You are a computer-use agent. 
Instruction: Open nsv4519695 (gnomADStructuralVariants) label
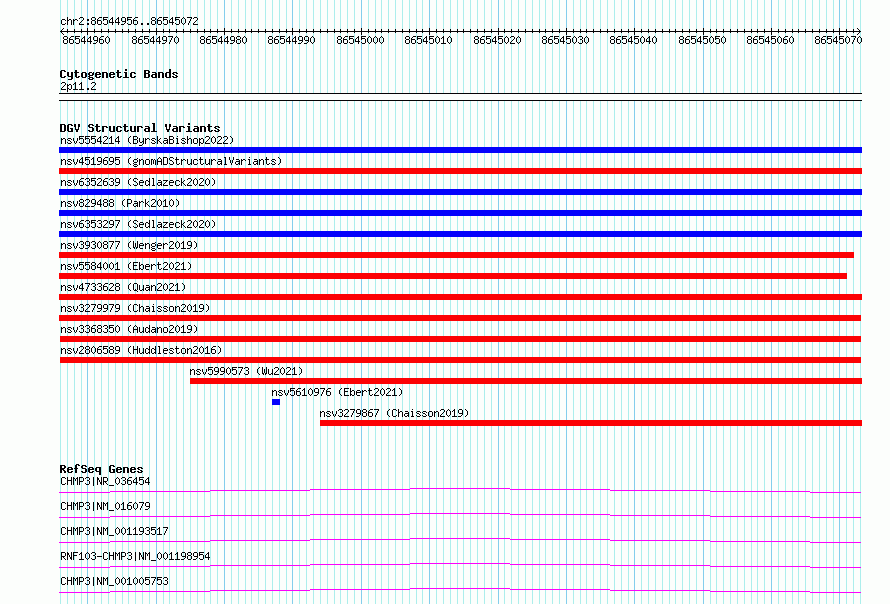pos(171,161)
